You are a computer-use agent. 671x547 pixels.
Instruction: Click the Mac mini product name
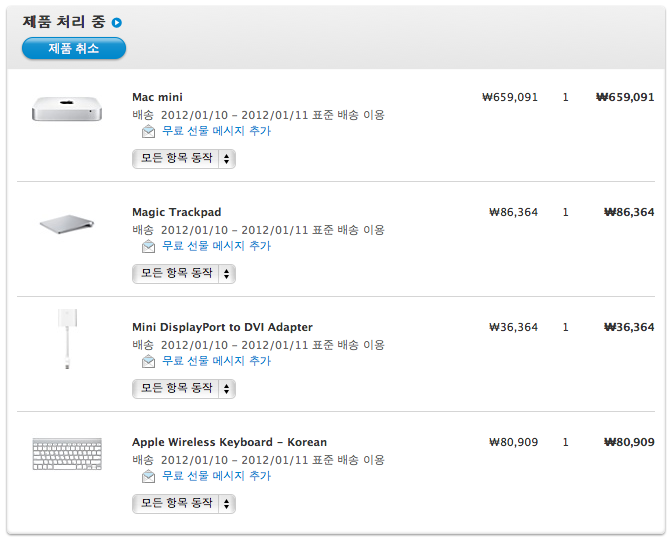(157, 98)
